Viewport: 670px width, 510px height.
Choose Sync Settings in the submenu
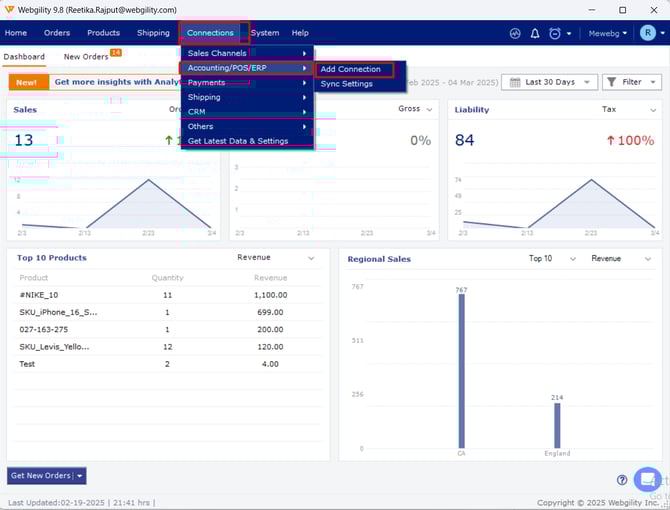(346, 84)
